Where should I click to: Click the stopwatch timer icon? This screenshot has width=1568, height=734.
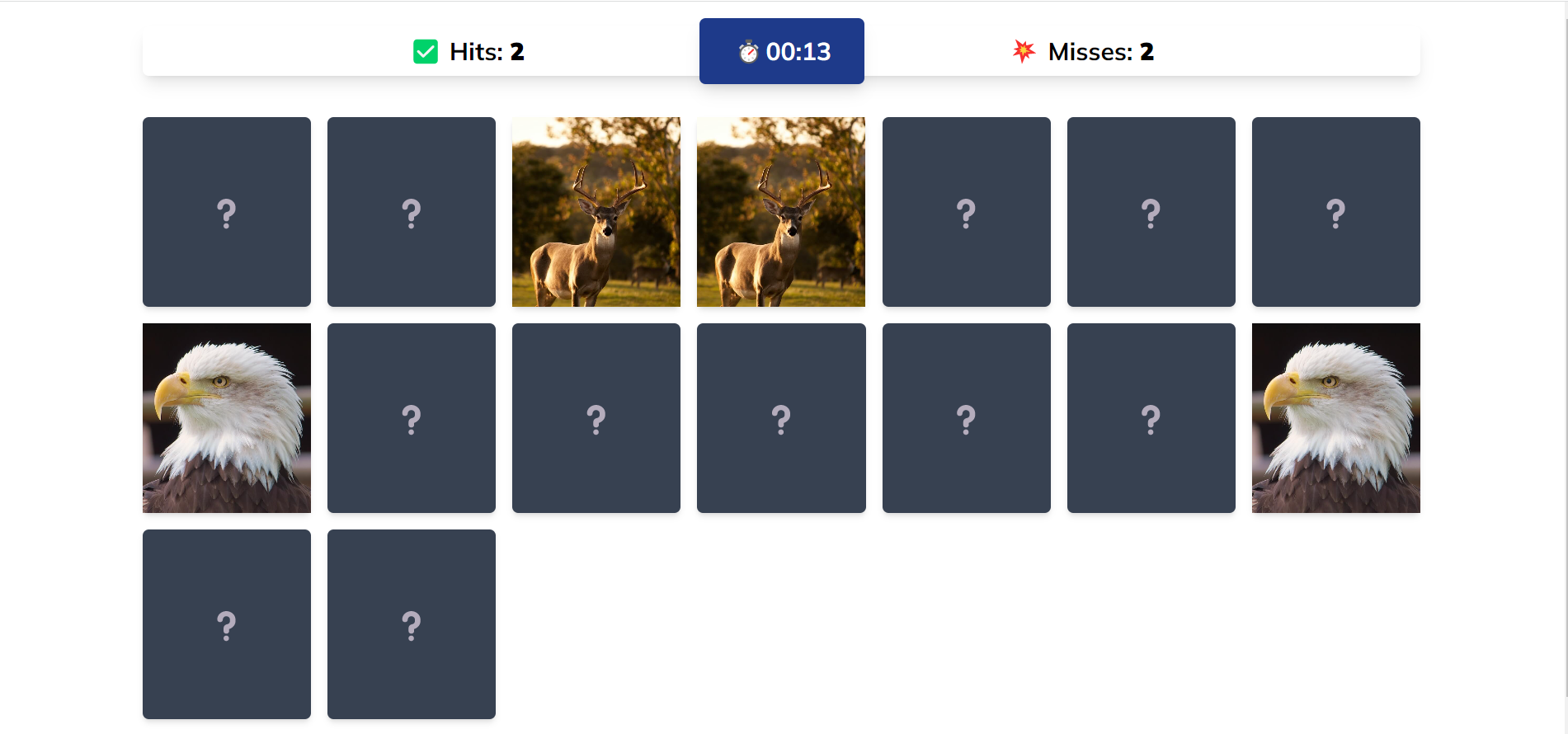748,52
